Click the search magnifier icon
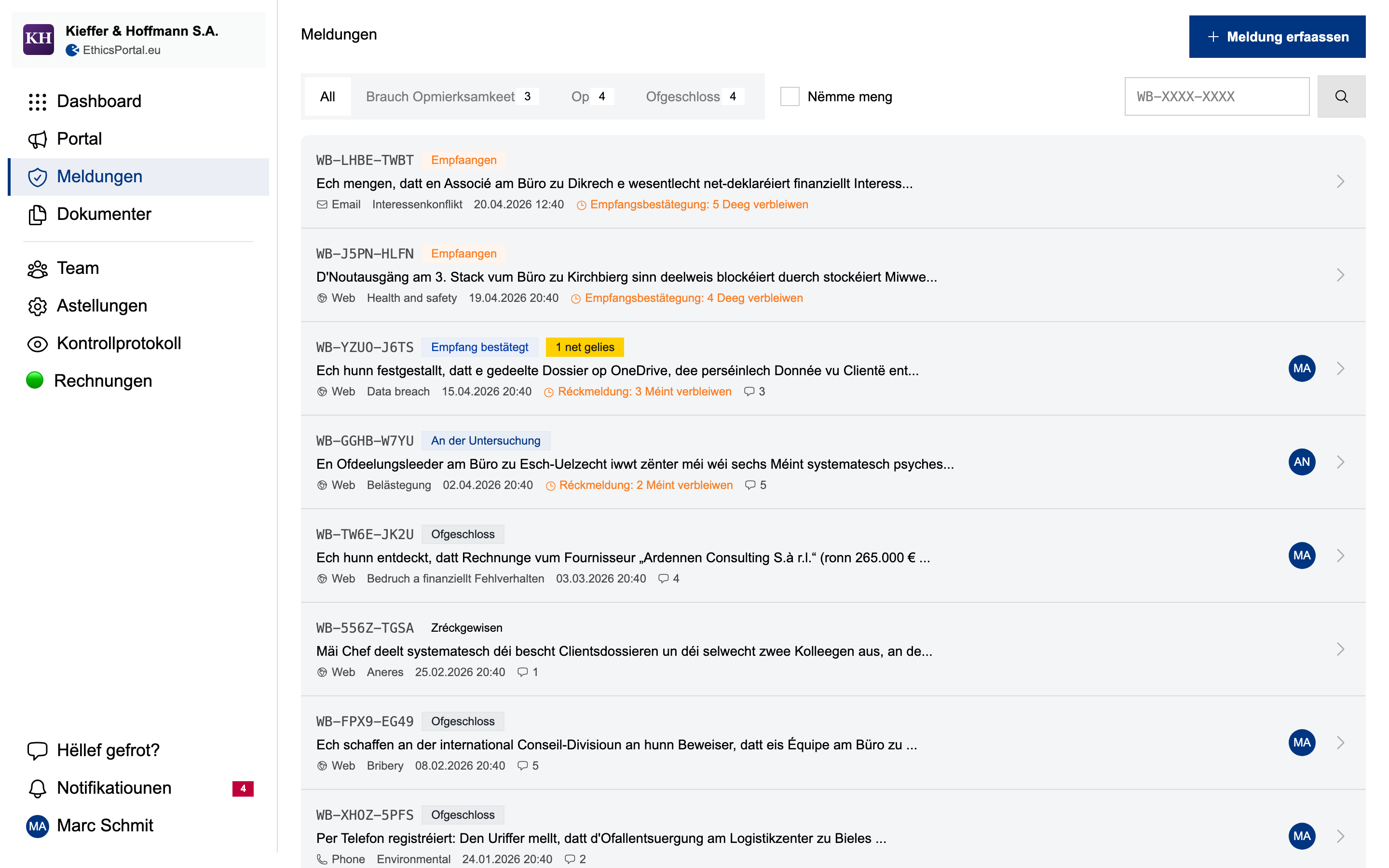The height and width of the screenshot is (868, 1389). (1341, 96)
